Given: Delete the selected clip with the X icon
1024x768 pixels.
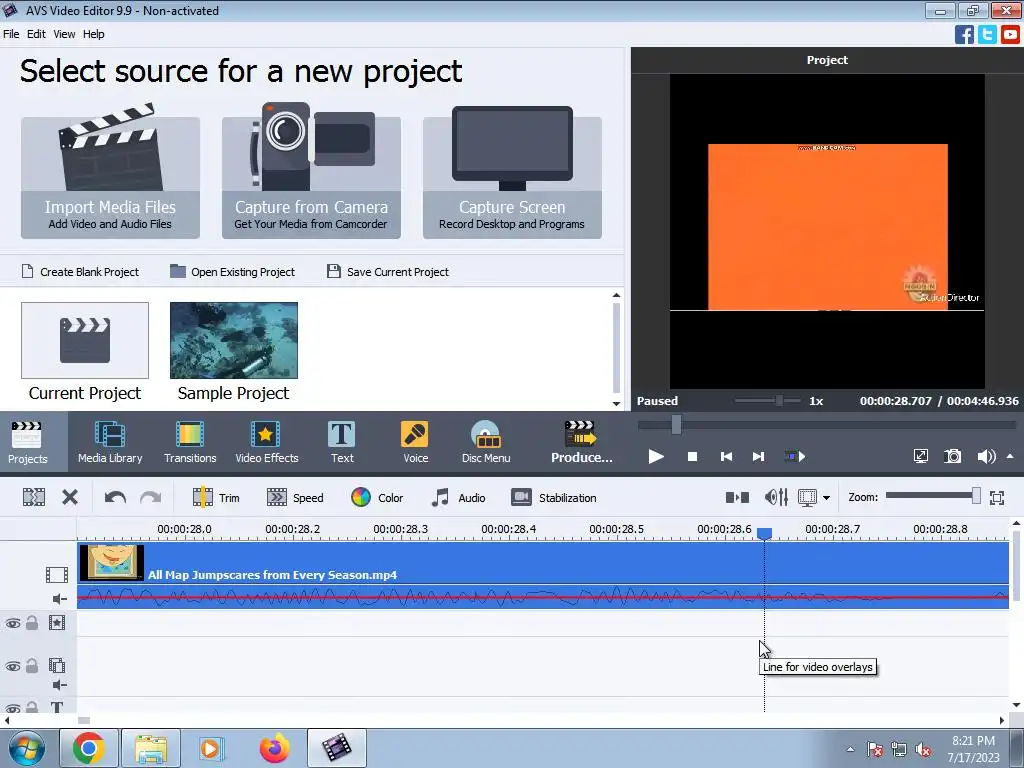Looking at the screenshot, I should (70, 498).
